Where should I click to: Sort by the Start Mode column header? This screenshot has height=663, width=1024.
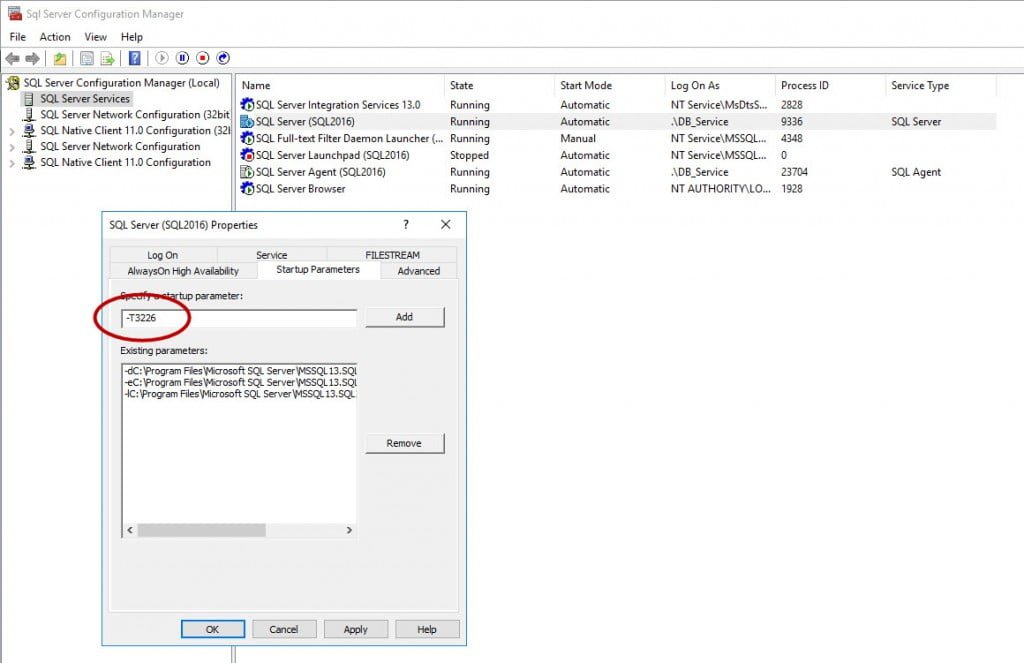[x=609, y=86]
